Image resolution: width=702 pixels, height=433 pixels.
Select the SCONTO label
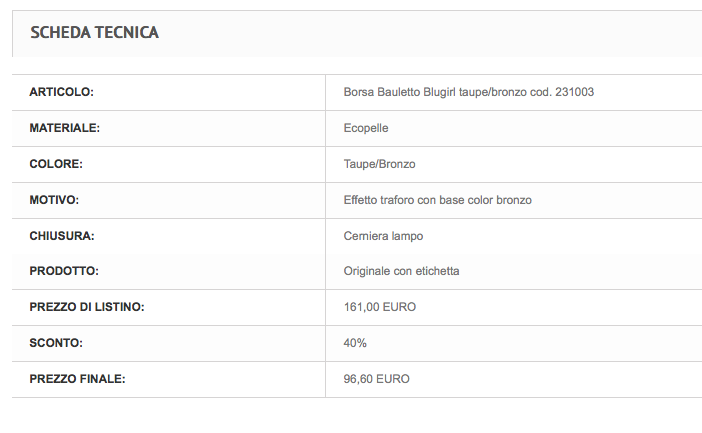point(56,343)
